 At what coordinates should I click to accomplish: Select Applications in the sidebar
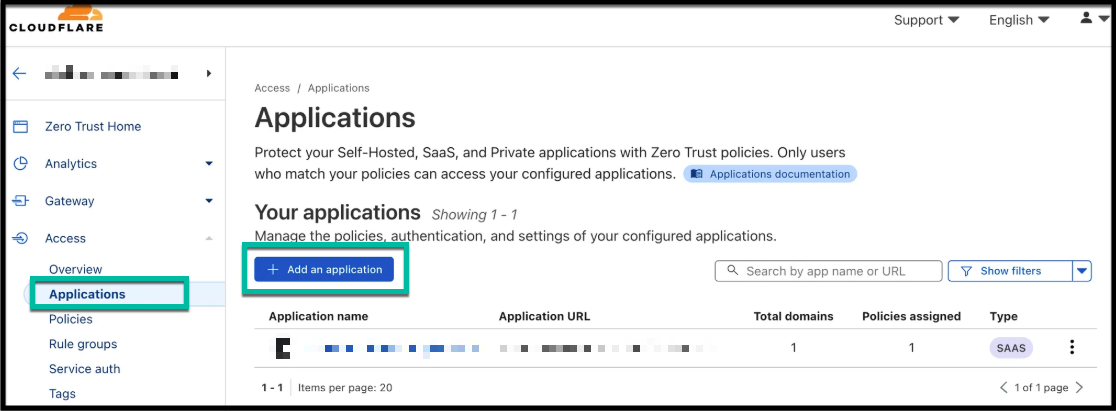click(x=87, y=294)
